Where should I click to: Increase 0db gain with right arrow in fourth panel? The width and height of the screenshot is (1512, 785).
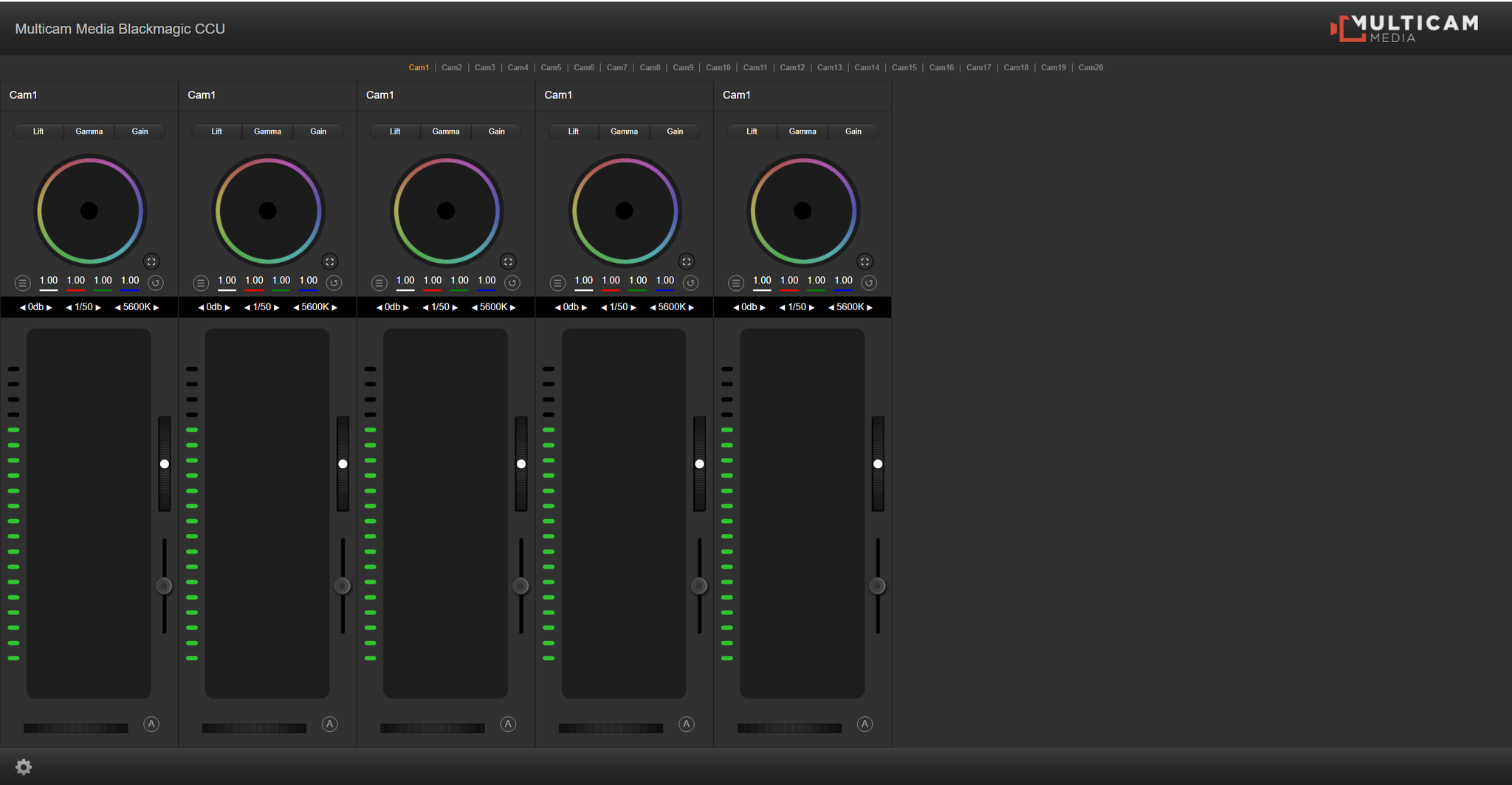point(585,307)
